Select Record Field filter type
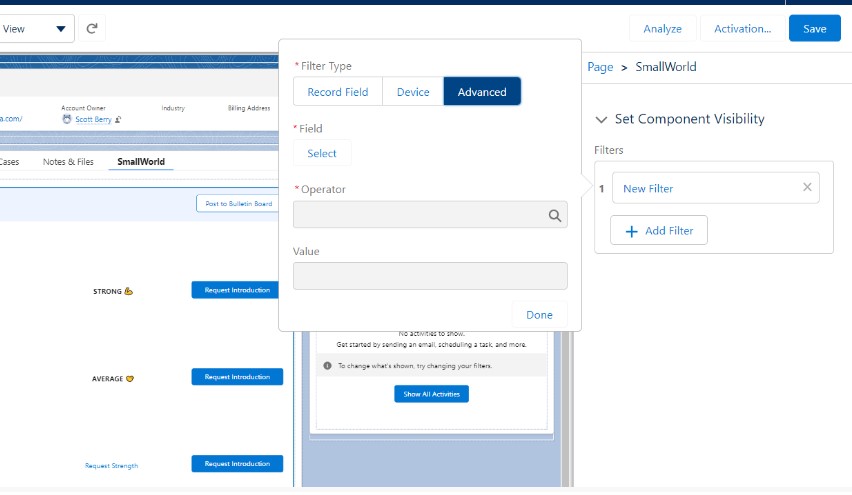The height and width of the screenshot is (495, 852). [338, 92]
